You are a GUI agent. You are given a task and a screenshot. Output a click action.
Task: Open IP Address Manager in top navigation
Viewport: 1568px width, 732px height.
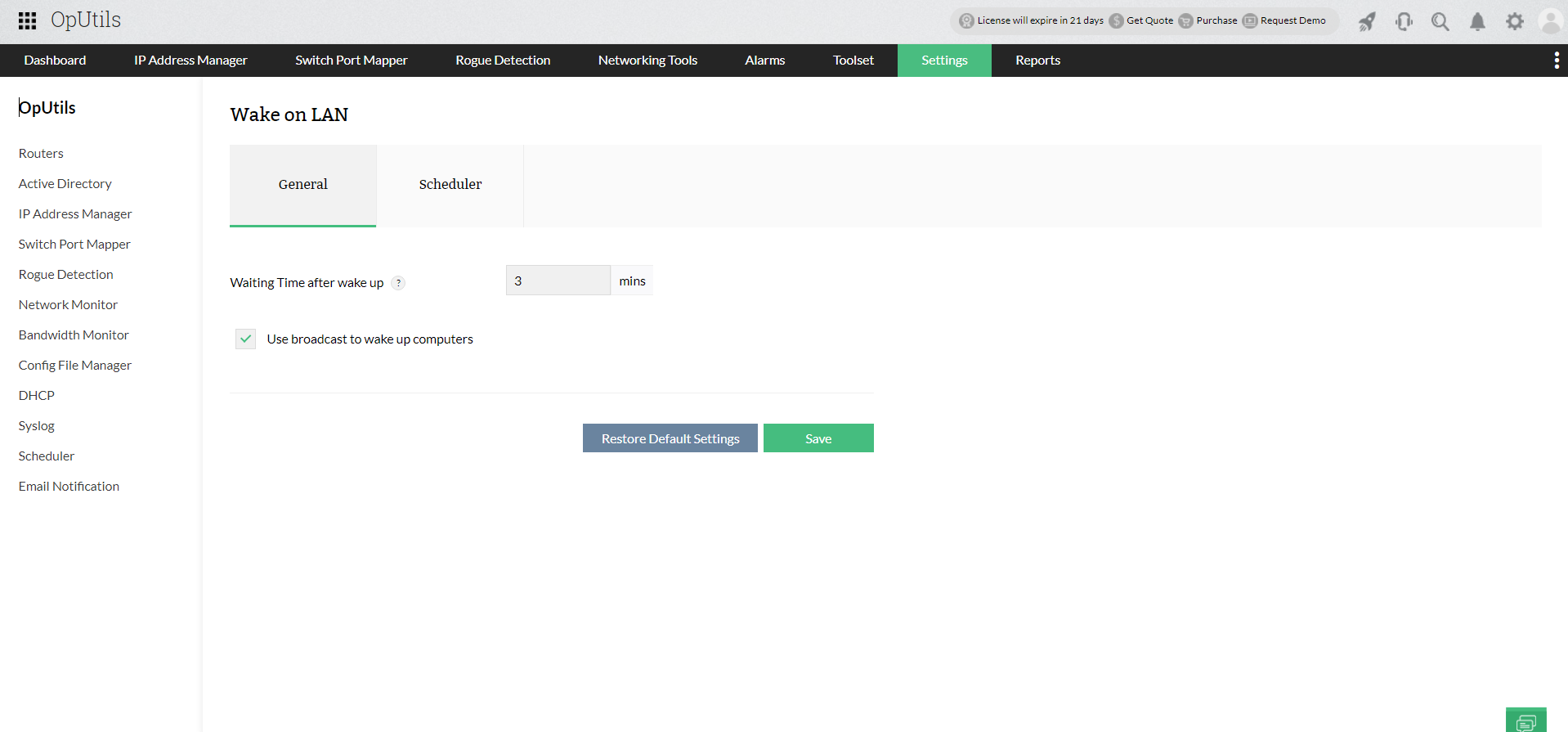190,61
